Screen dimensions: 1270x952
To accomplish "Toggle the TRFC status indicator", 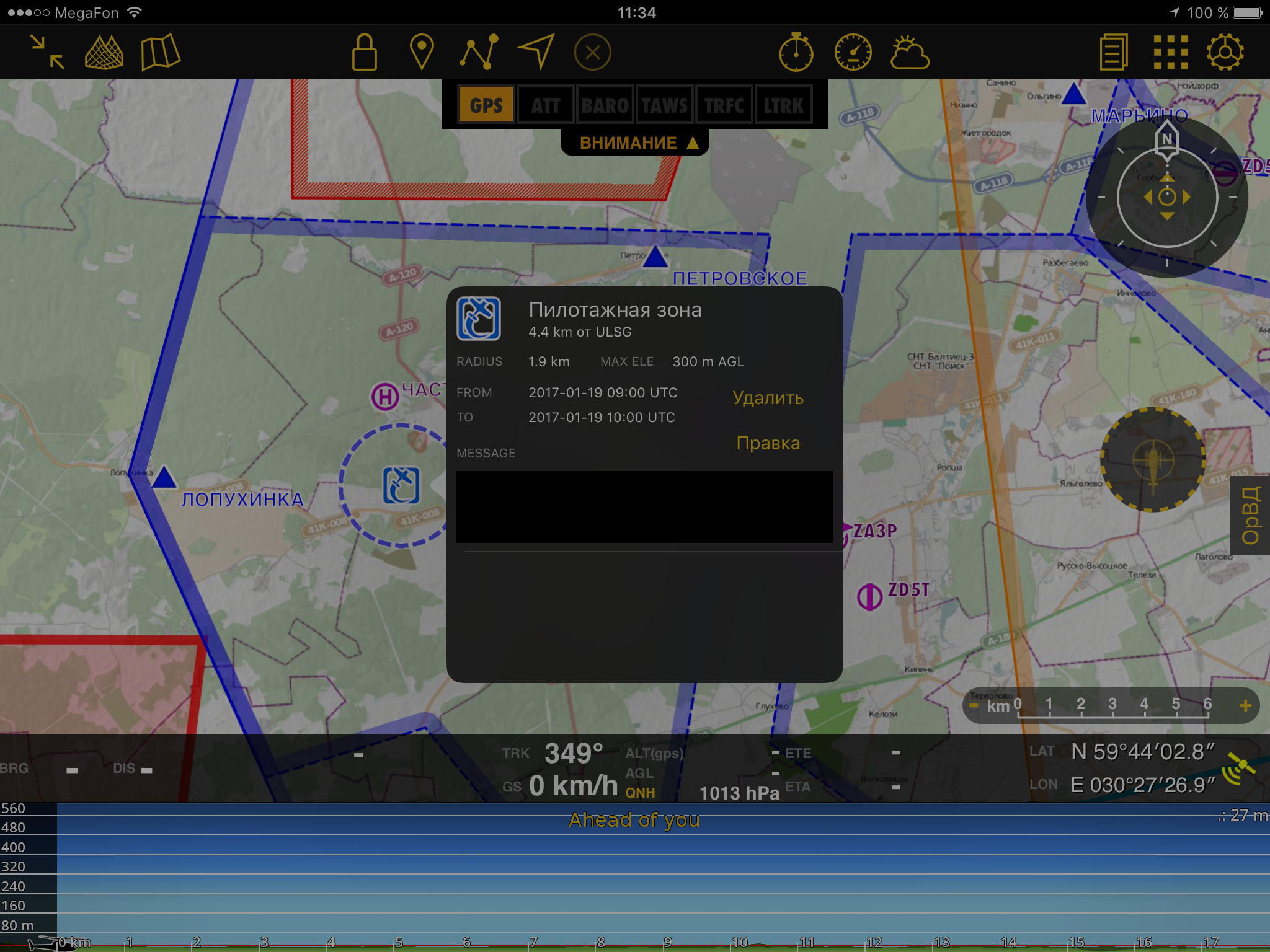I will 724,105.
